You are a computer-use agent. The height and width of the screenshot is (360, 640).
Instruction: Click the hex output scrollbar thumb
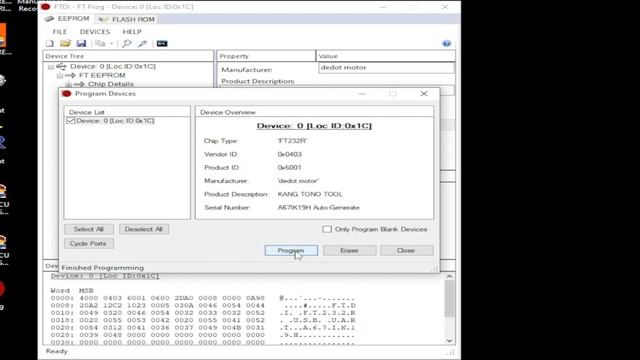coord(449,298)
